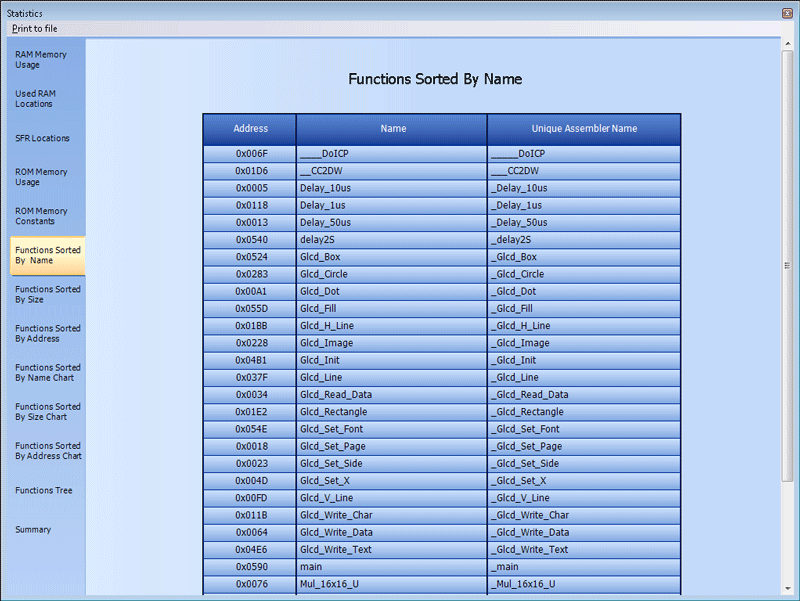
Task: Select Delay_1us in Name column
Action: 392,206
